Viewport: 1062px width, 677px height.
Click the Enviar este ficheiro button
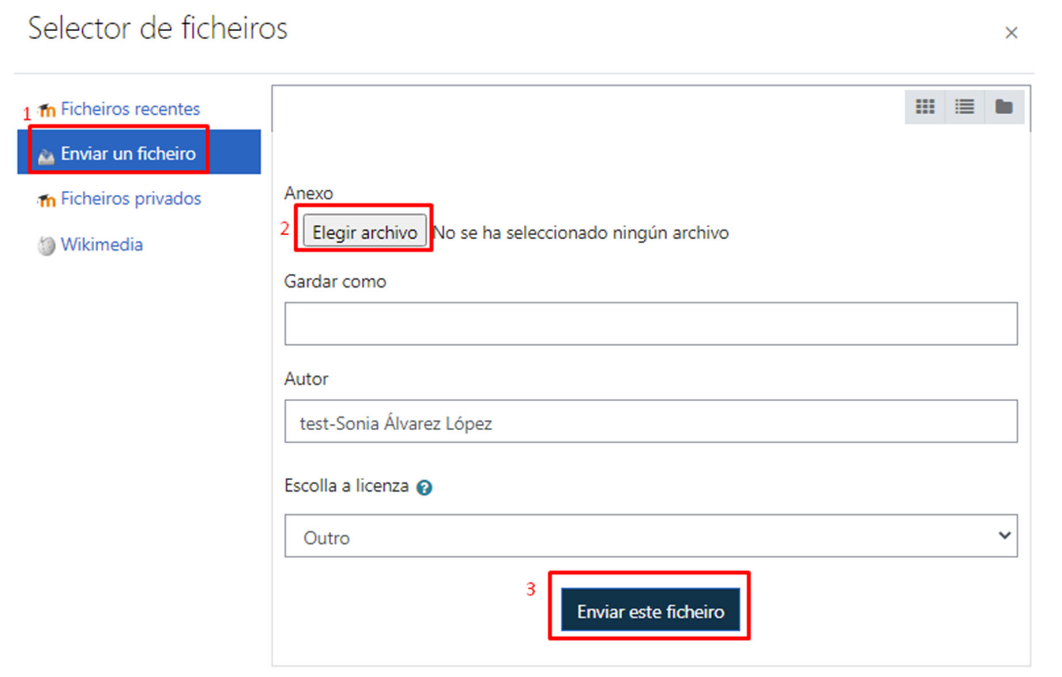click(650, 611)
